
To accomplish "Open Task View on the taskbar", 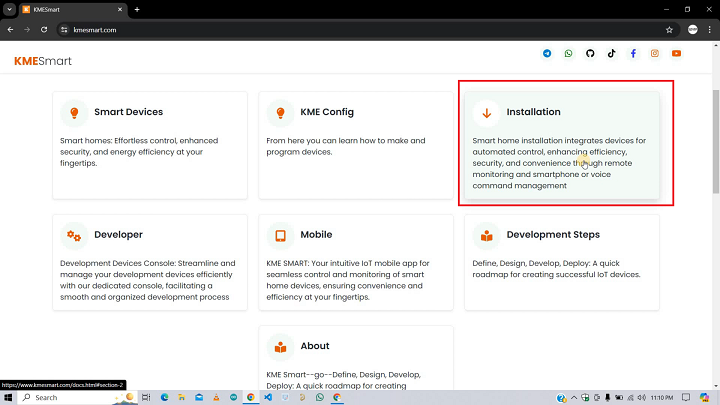I will coord(146,398).
